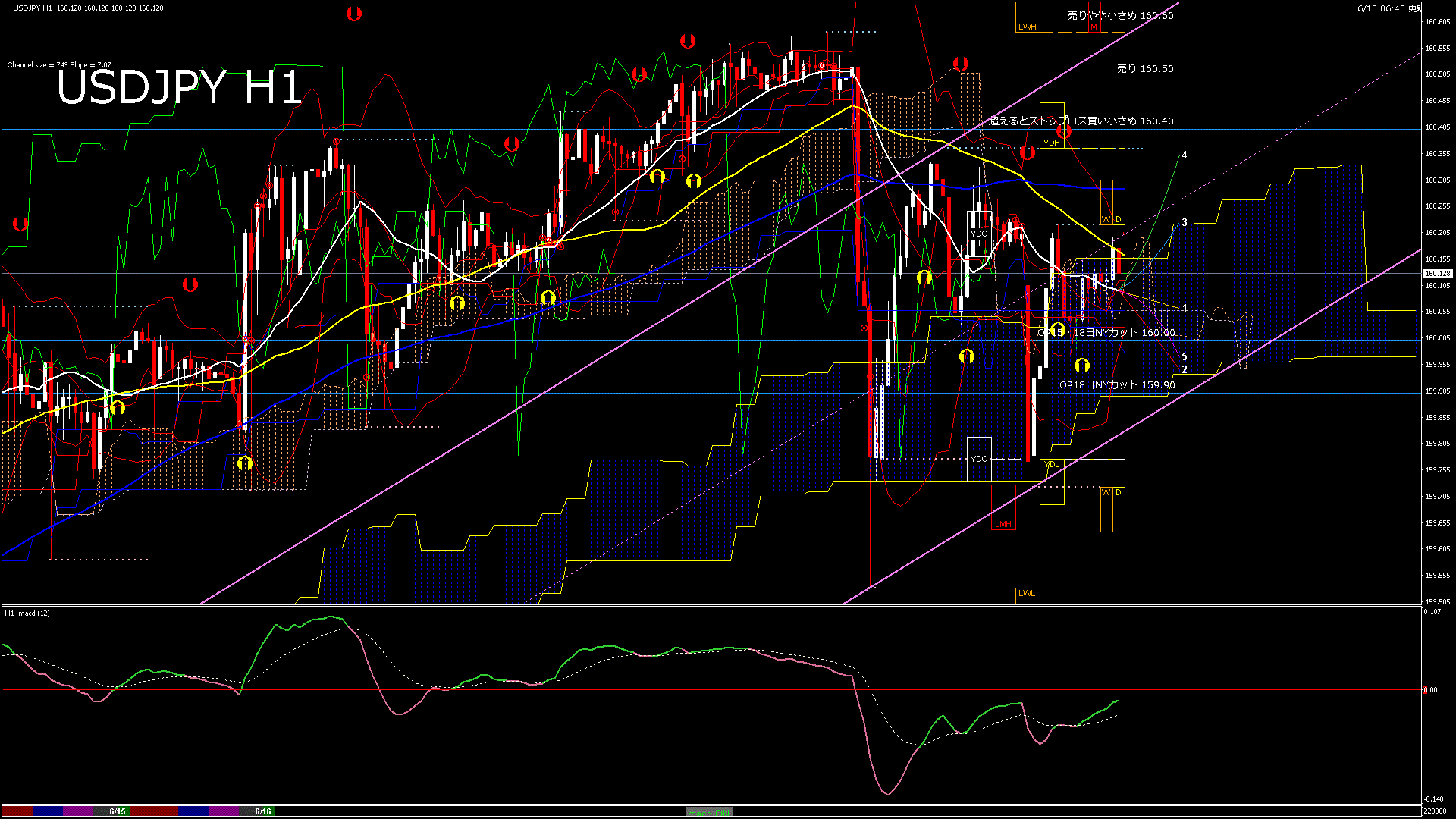The height and width of the screenshot is (819, 1456).
Task: Click the macd ON button at bottom
Action: [x=709, y=811]
